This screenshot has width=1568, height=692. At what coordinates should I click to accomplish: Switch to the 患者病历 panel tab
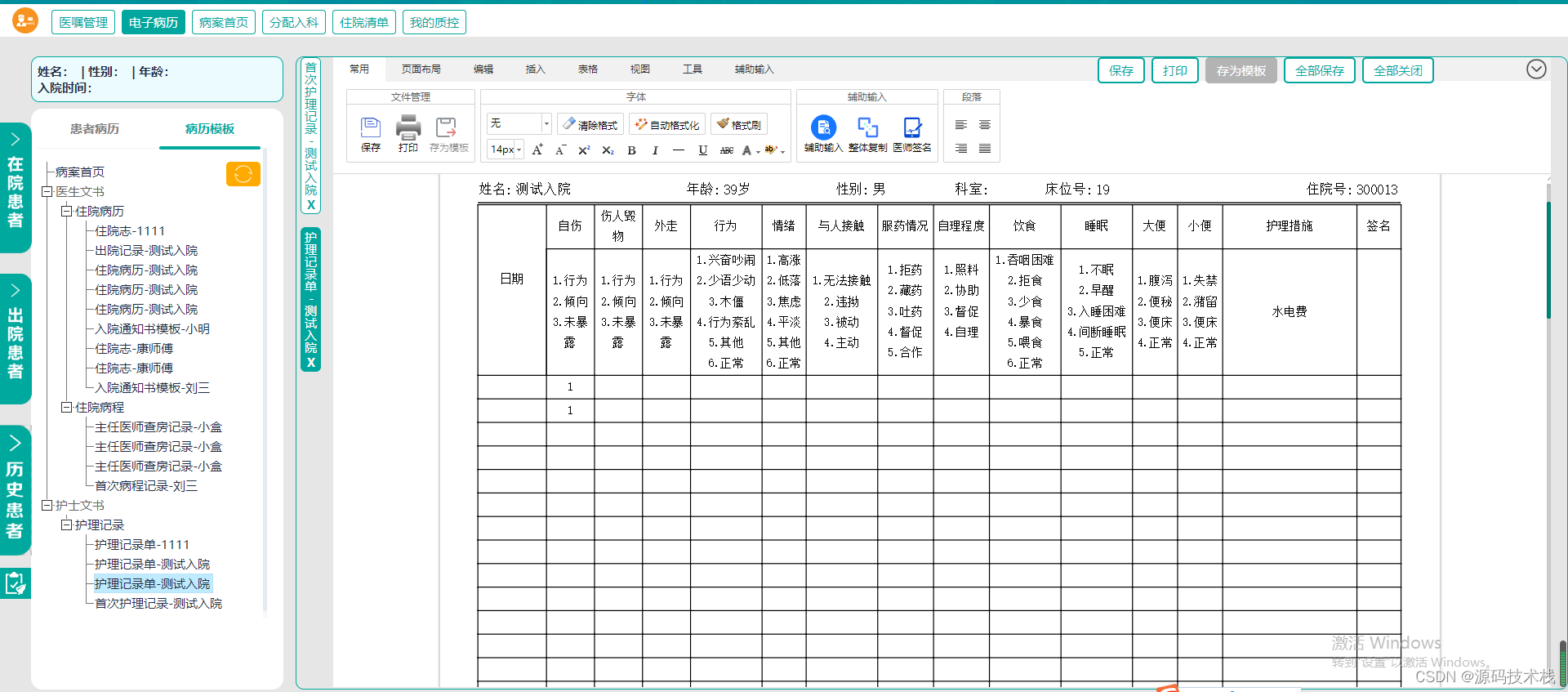[x=95, y=128]
